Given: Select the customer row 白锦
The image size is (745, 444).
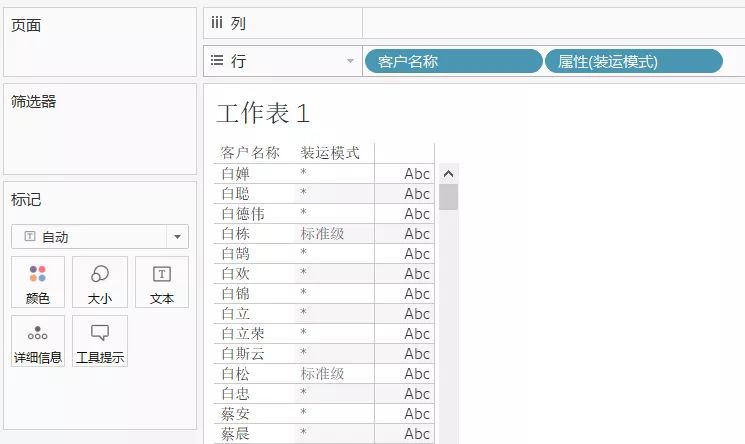Looking at the screenshot, I should coord(236,294).
